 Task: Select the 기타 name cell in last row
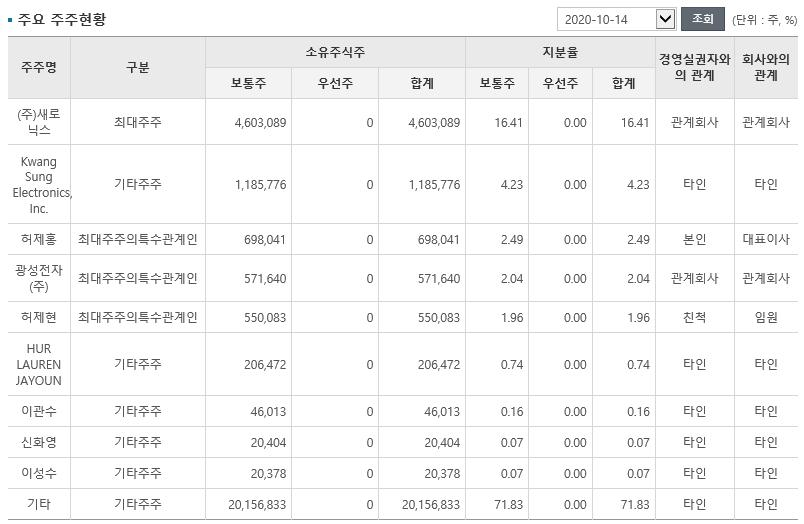39,505
